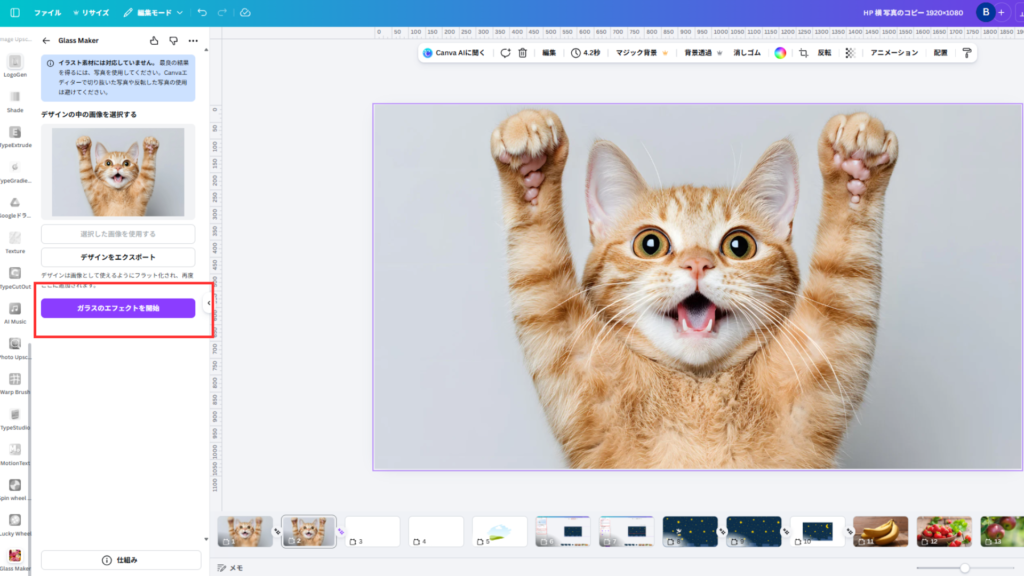Viewport: 1024px width, 576px height.
Task: Click the thumbs down icon in Glass Maker
Action: click(173, 41)
